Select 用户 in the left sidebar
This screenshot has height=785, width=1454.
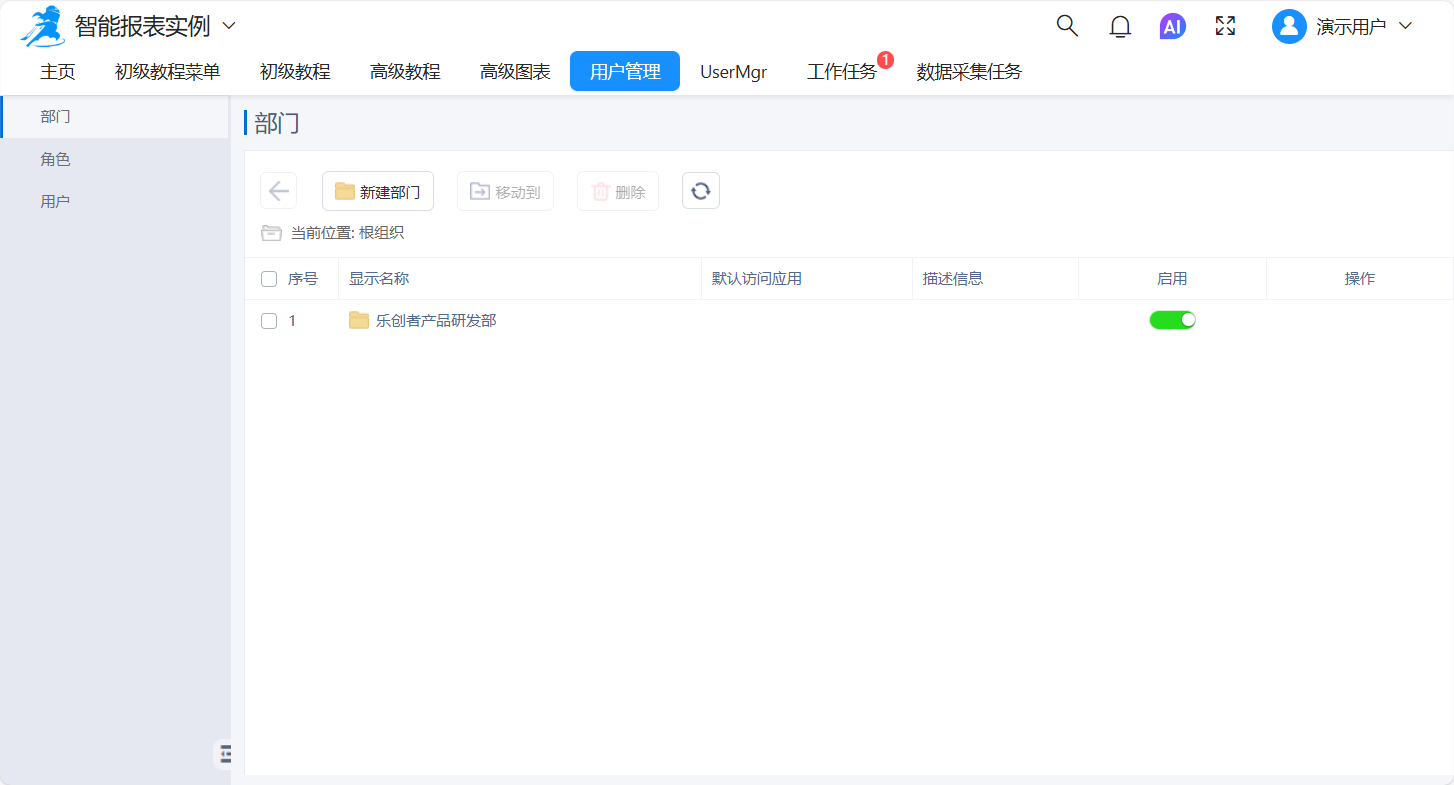coord(56,201)
